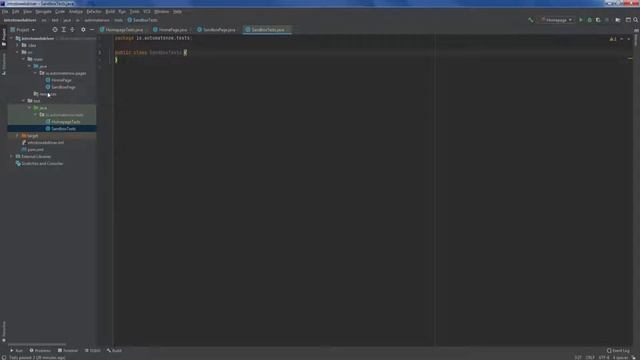Open the Help menu

pyautogui.click(x=178, y=11)
